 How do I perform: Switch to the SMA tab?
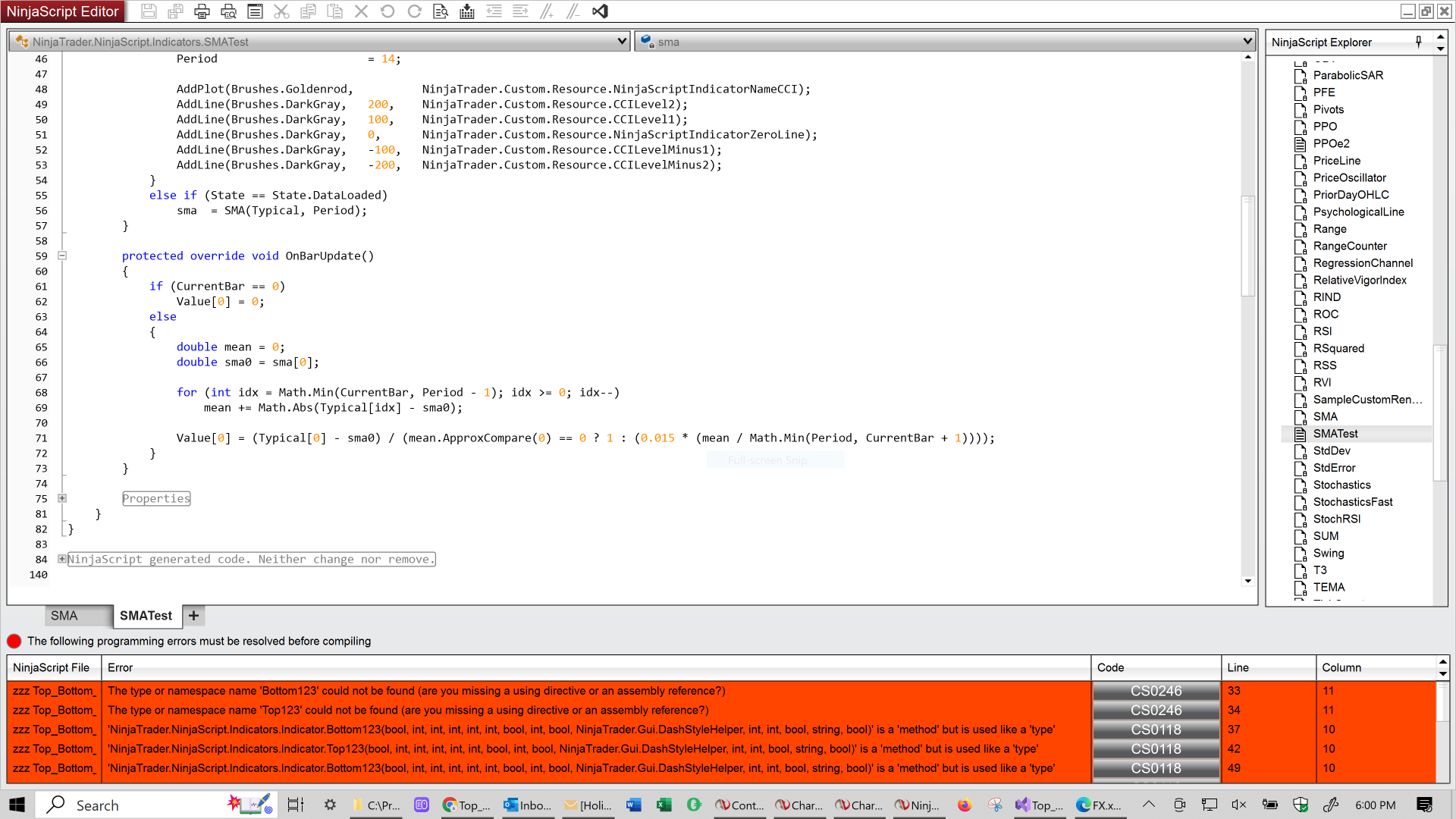64,616
